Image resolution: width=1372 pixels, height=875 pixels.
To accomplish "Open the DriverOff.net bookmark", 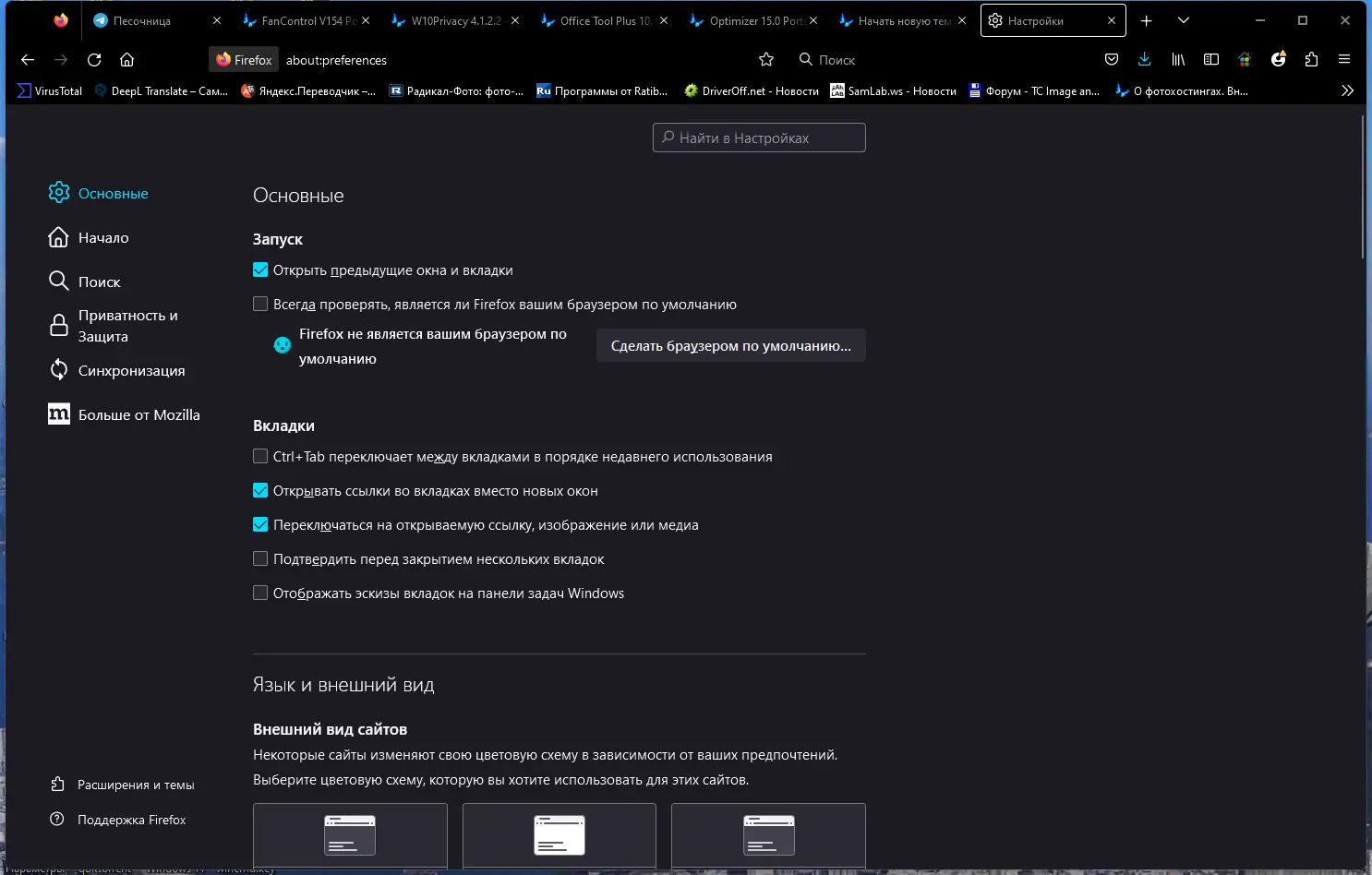I will 751,90.
